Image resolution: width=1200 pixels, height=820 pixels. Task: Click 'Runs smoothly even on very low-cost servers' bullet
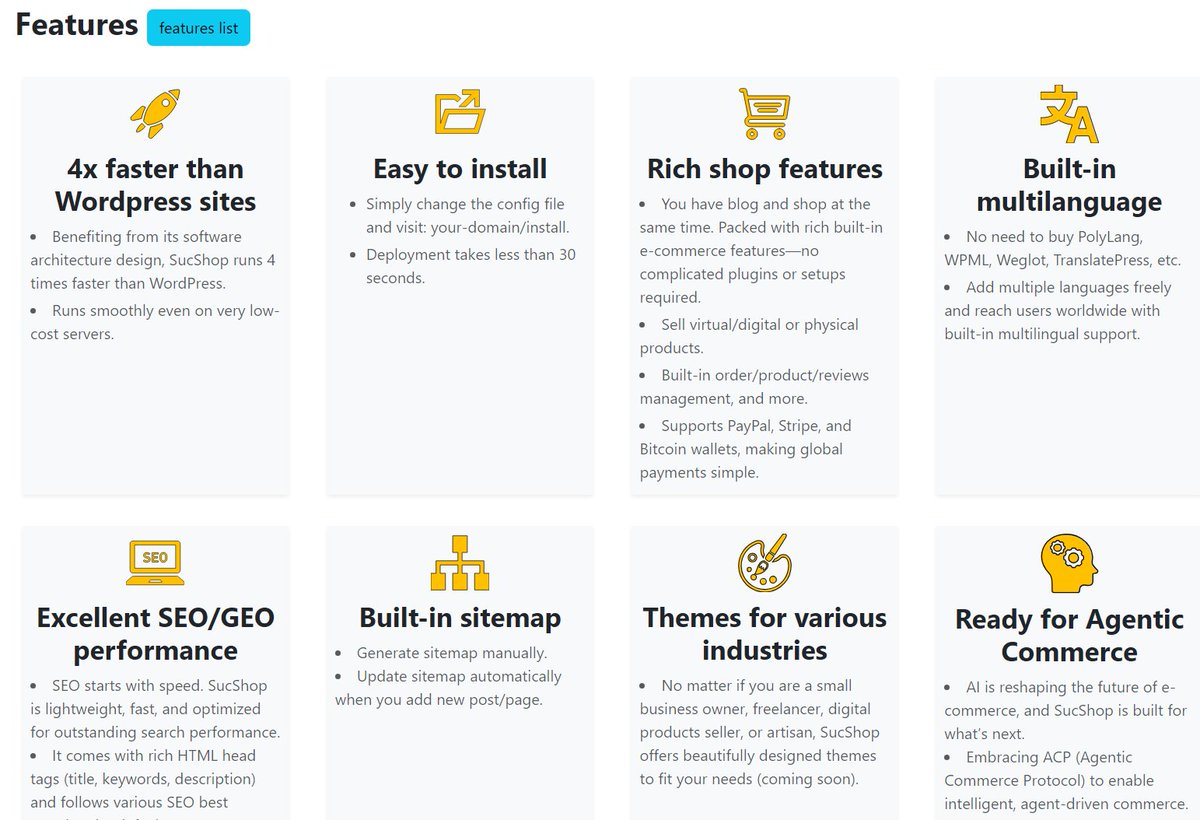click(x=155, y=322)
